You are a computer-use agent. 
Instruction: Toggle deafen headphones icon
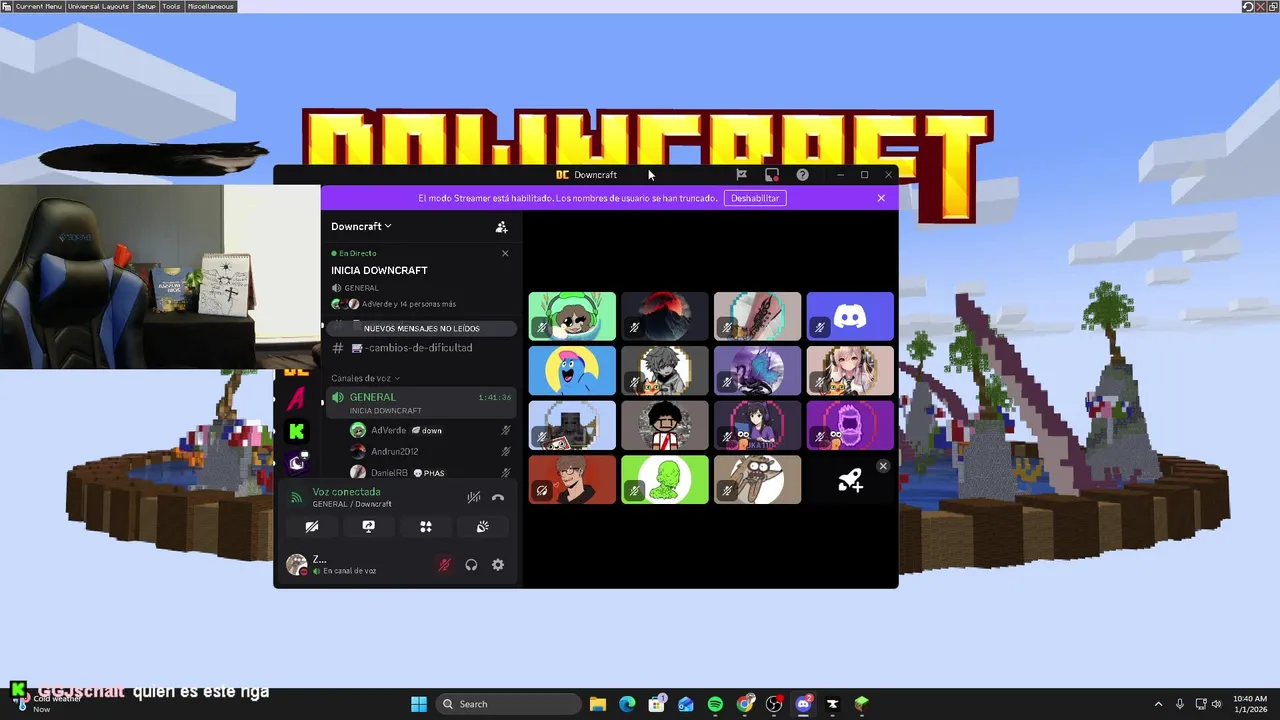471,565
